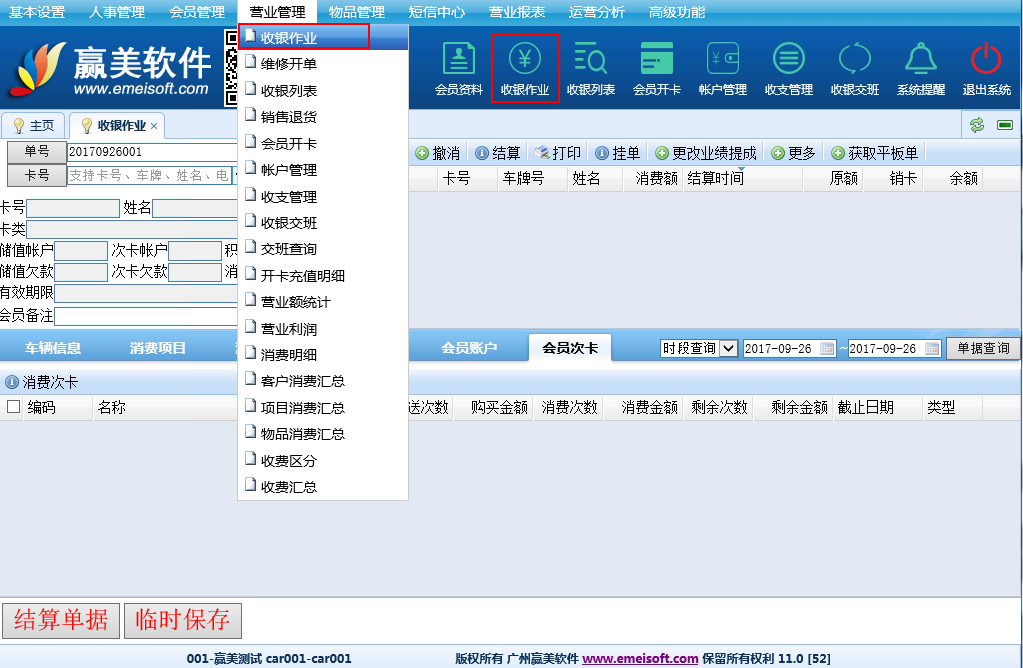Click the green refresh icon at top right
The width and height of the screenshot is (1023, 668).
tap(977, 125)
